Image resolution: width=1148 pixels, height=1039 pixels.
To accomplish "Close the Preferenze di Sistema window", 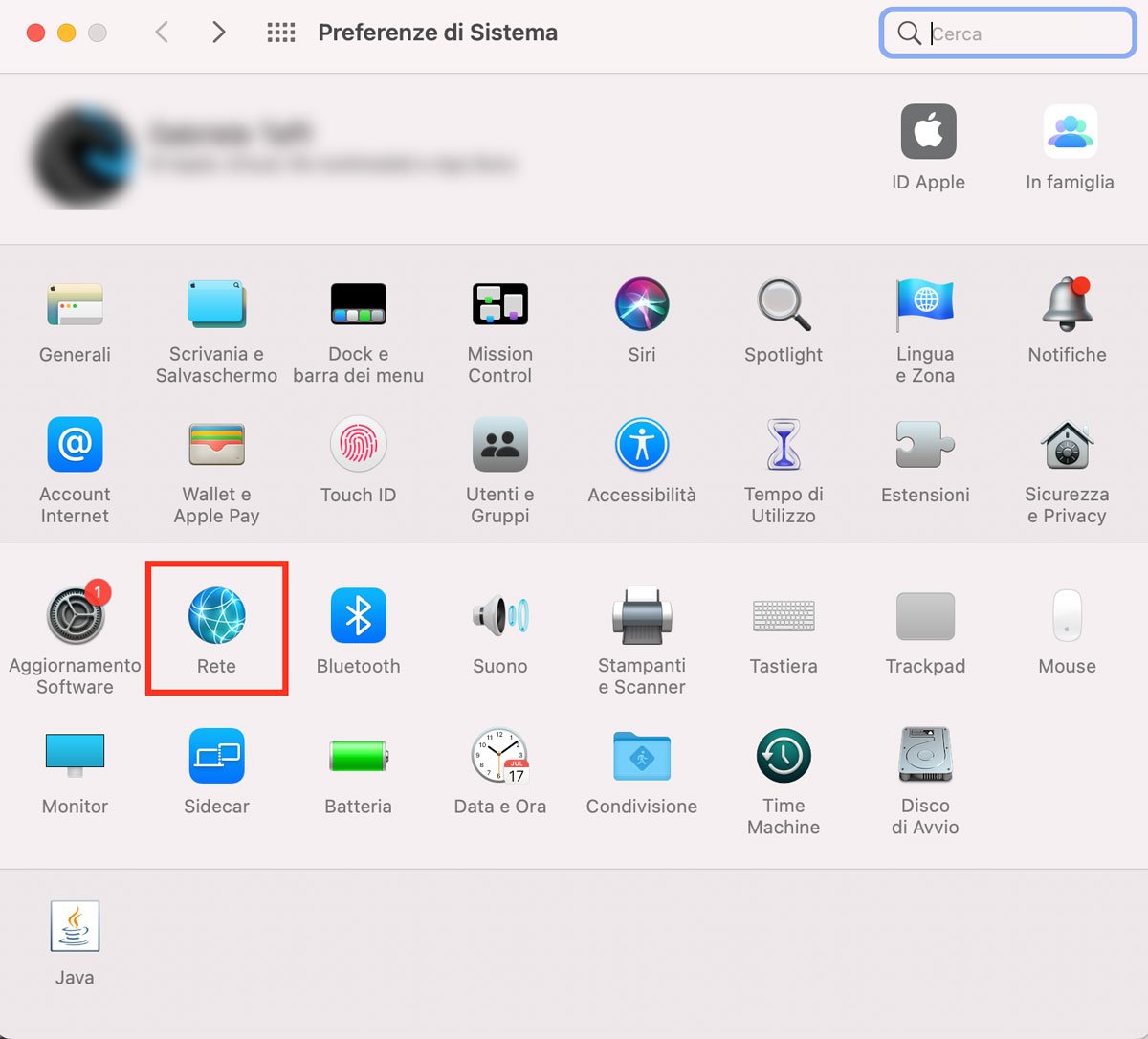I will [x=35, y=33].
